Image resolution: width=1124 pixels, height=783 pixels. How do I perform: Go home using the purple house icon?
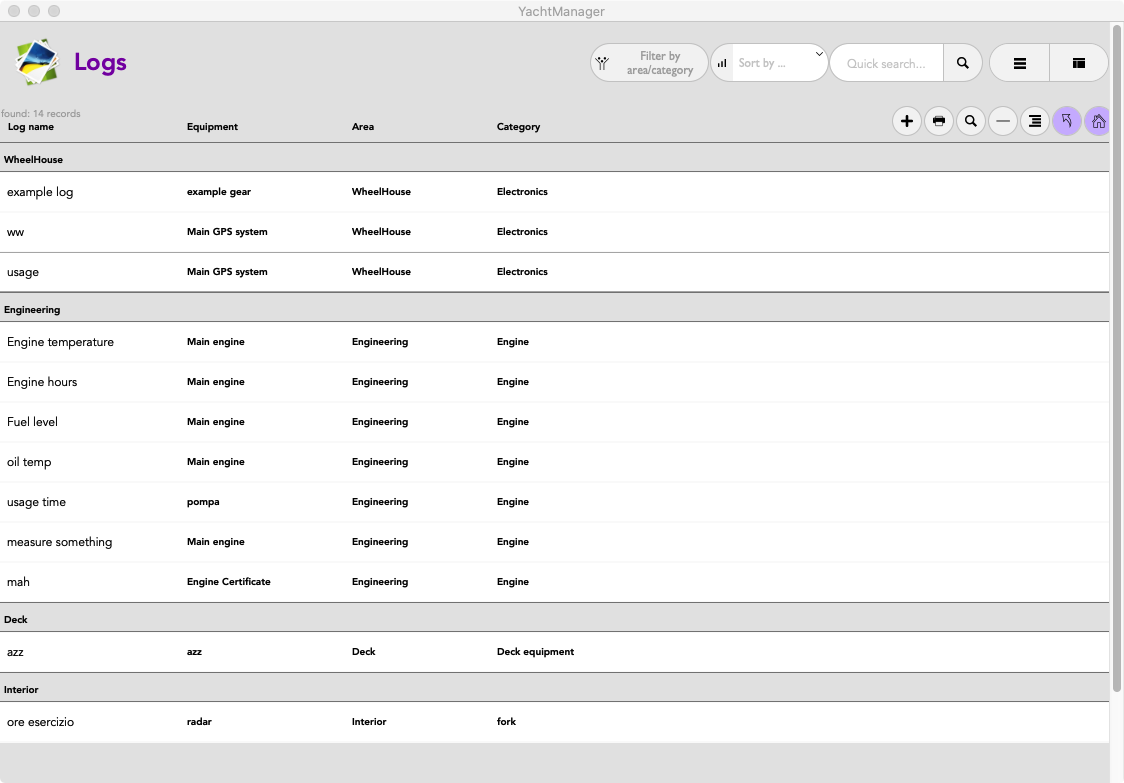(1098, 122)
